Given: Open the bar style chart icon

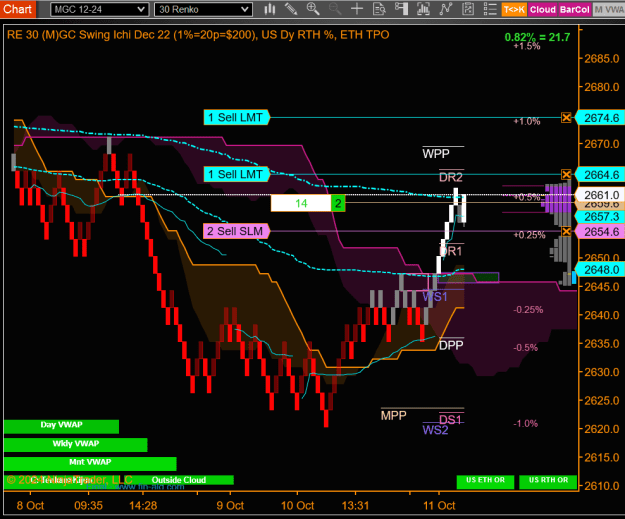Looking at the screenshot, I should click(x=270, y=9).
